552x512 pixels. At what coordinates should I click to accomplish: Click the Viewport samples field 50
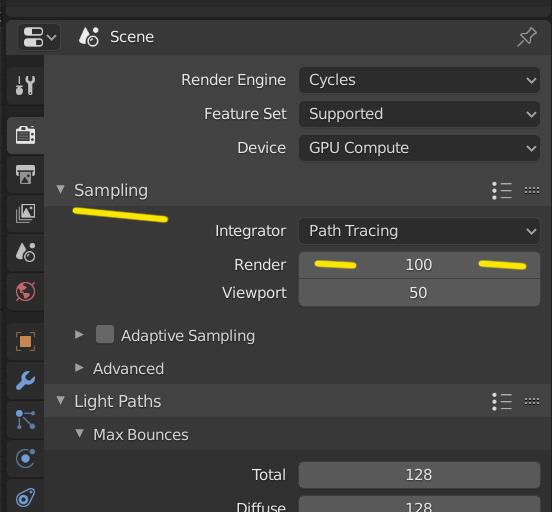point(419,293)
